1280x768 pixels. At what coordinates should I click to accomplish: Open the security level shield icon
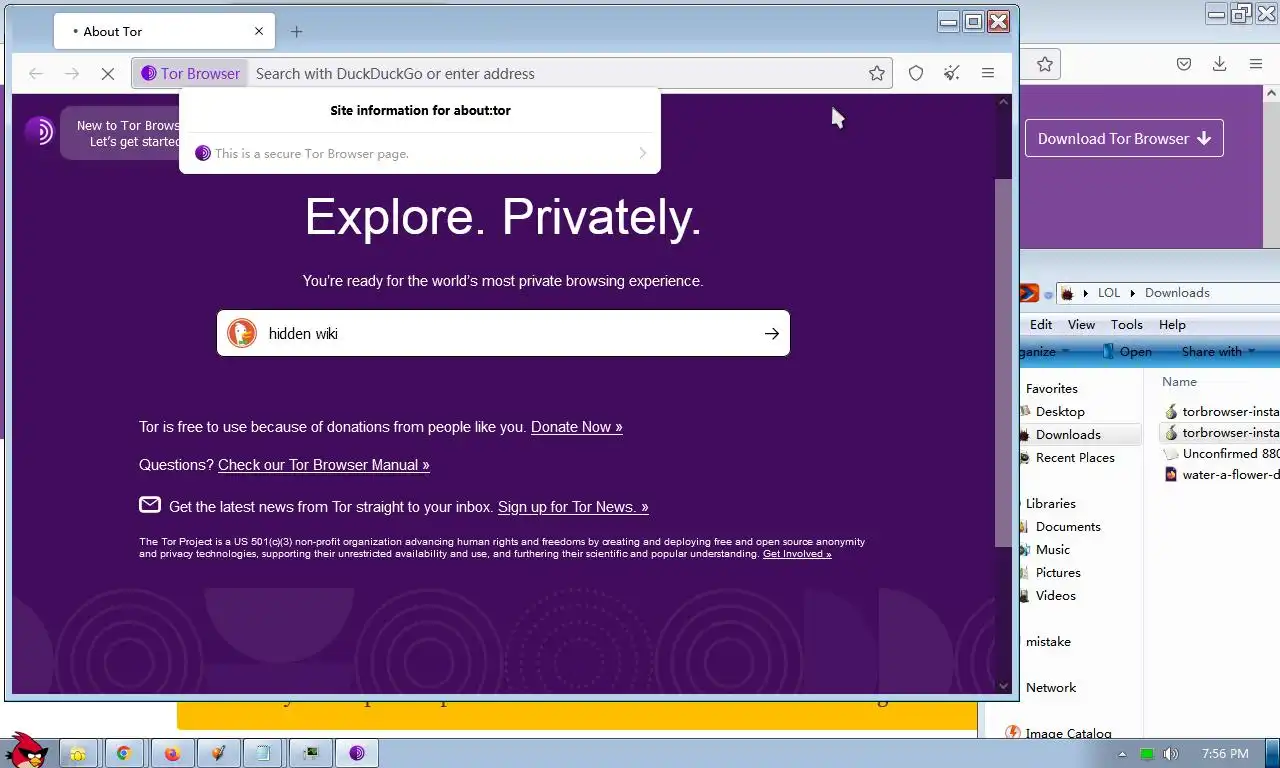[916, 73]
